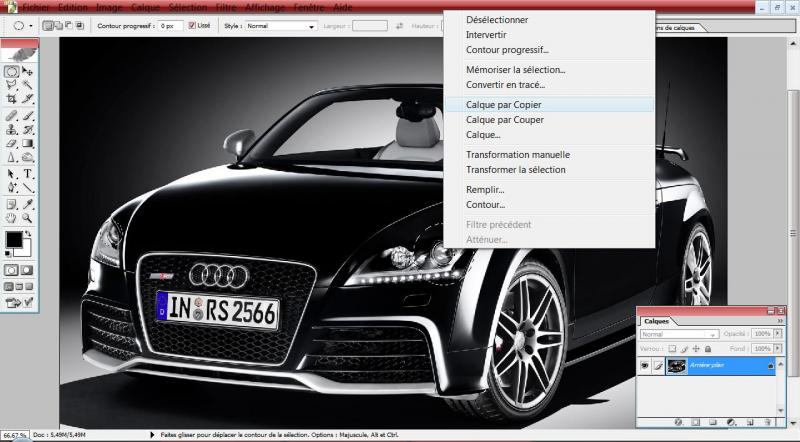Select the Move tool
This screenshot has height=442, width=800.
pyautogui.click(x=28, y=71)
